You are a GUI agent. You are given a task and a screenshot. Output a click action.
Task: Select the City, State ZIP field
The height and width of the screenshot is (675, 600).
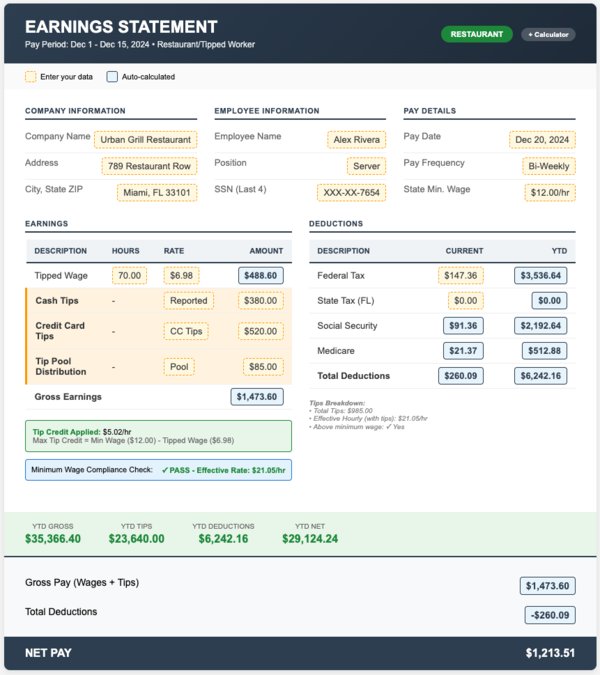pos(156,192)
